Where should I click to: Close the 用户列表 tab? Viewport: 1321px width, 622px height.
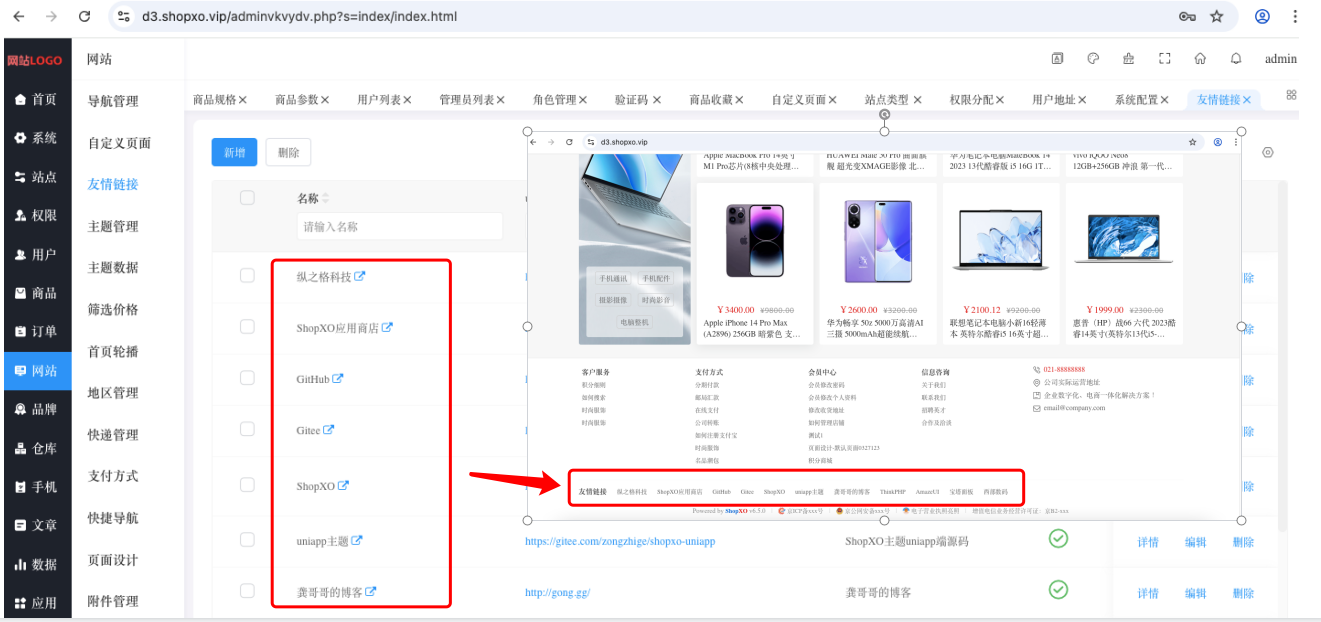[x=407, y=100]
